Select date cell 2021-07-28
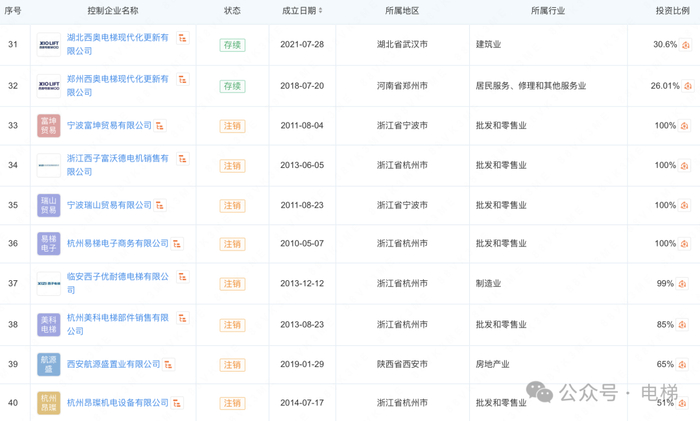This screenshot has width=700, height=421. (302, 45)
